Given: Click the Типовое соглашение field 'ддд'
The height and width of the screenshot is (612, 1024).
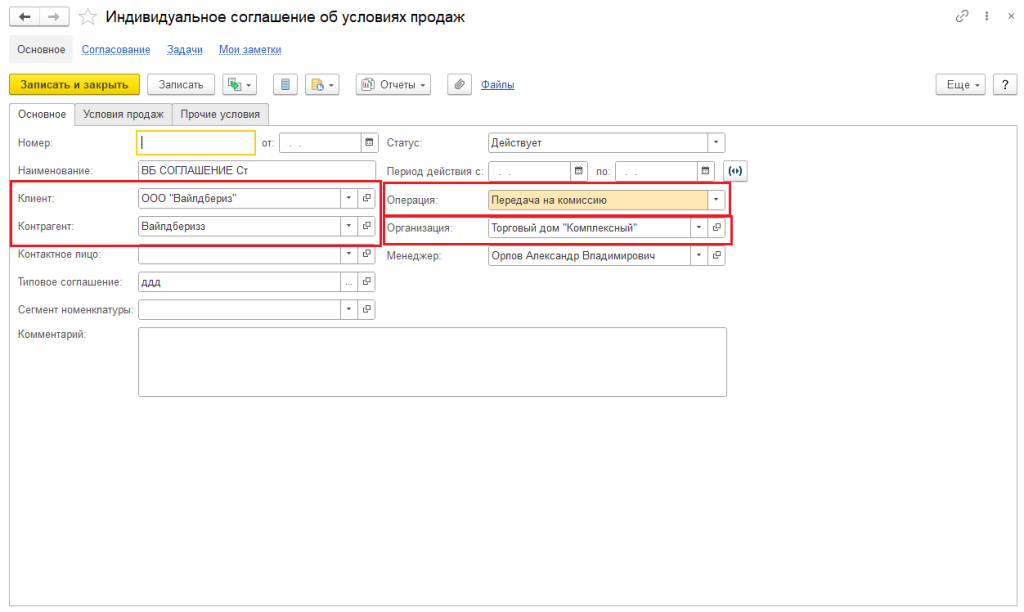Looking at the screenshot, I should click(239, 282).
